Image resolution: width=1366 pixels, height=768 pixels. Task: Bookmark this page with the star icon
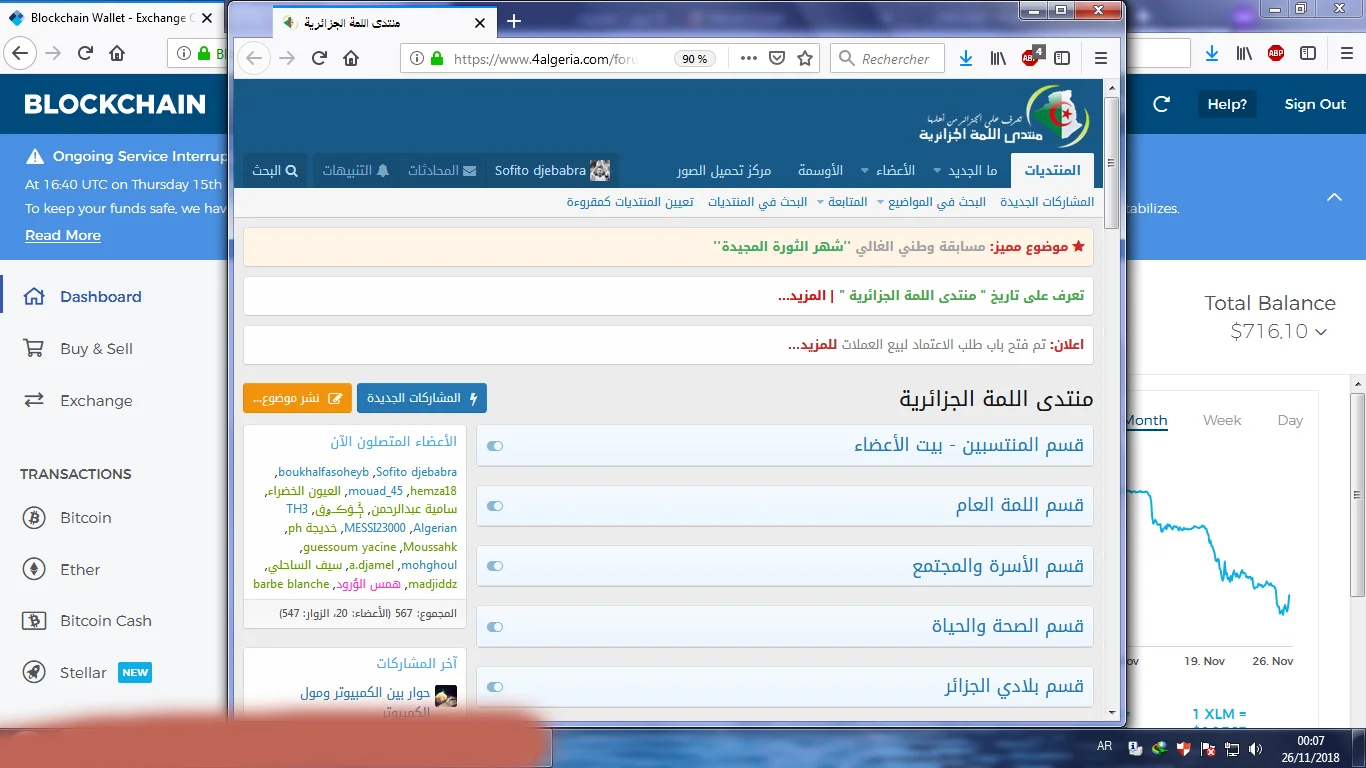(x=804, y=59)
